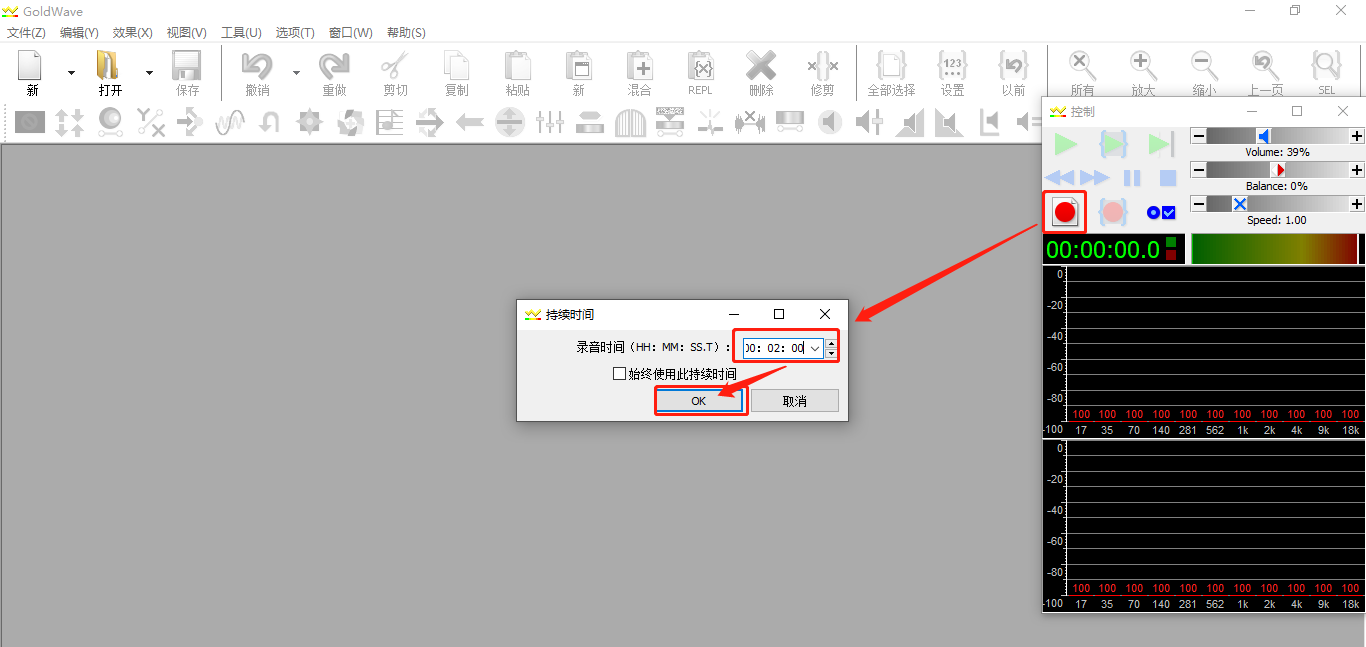1366x647 pixels.
Task: Zoom in with the 放大 magnifier icon
Action: click(x=1143, y=74)
